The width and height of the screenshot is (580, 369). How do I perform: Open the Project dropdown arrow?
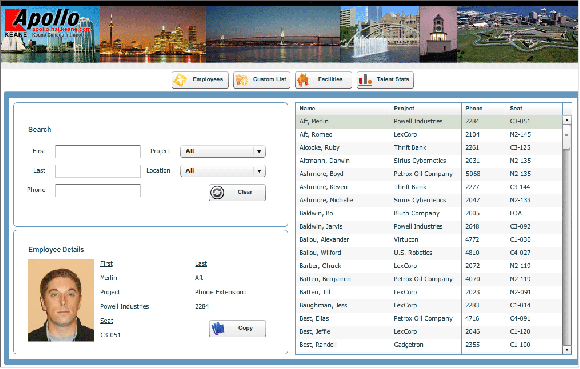point(259,152)
